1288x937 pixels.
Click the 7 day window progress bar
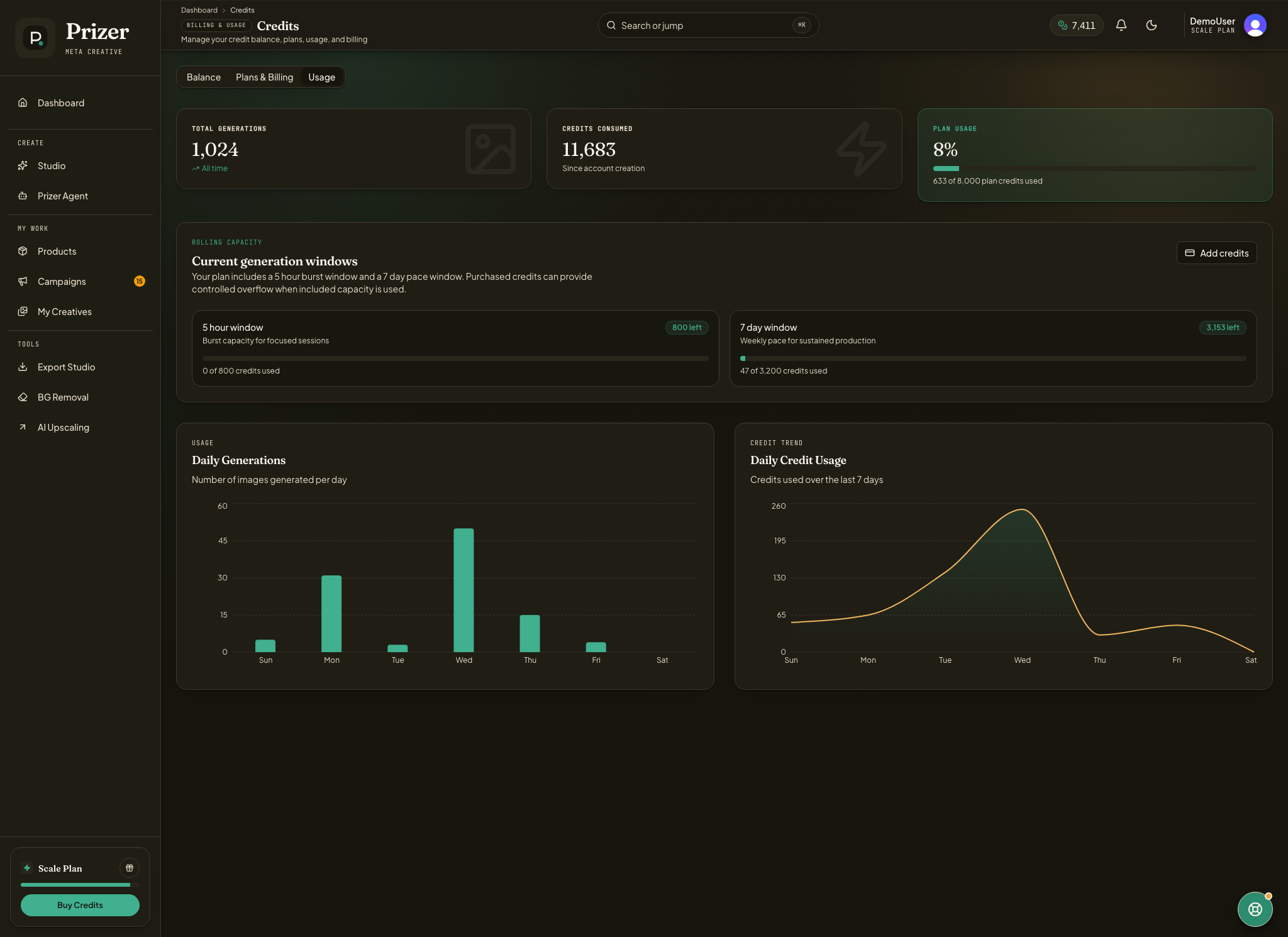(993, 358)
